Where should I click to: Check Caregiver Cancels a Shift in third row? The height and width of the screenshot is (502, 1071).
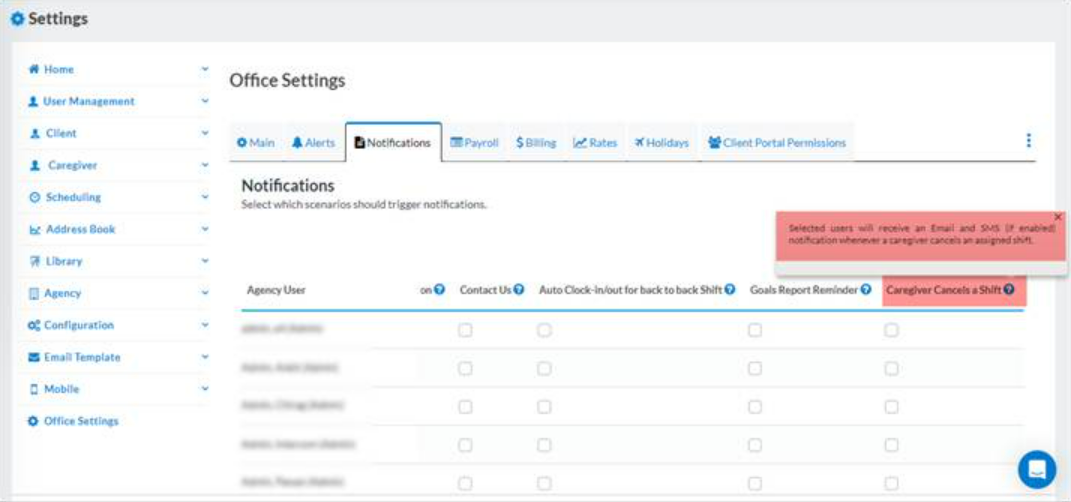[x=891, y=407]
